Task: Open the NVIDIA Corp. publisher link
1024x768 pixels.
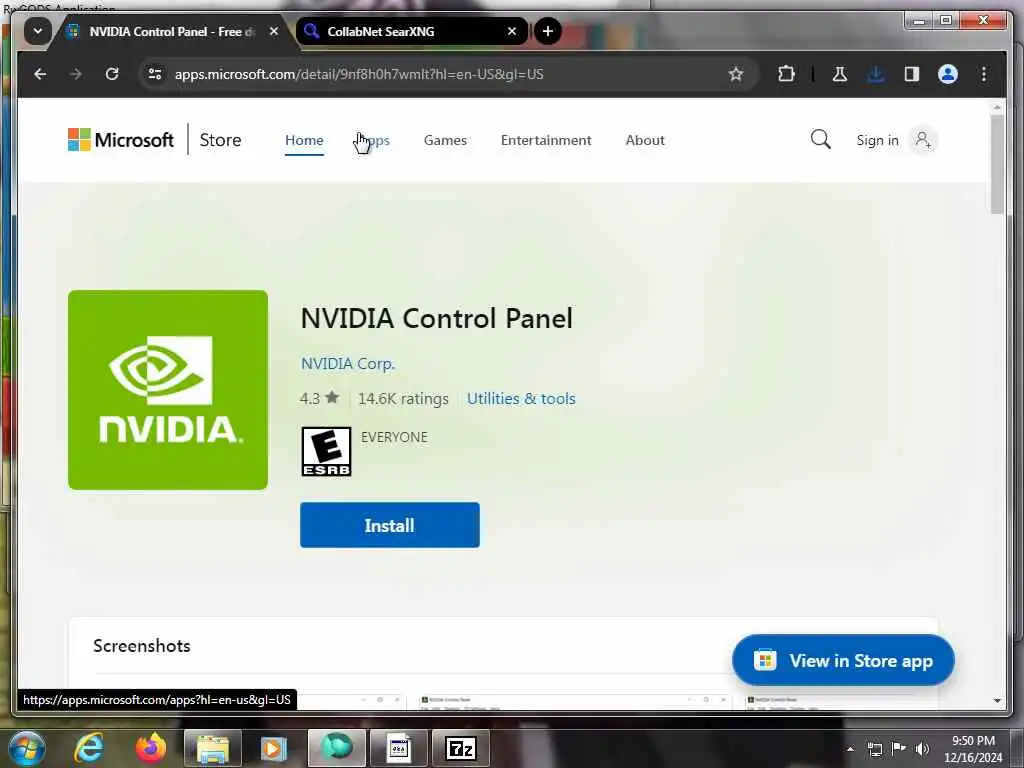Action: coord(347,364)
